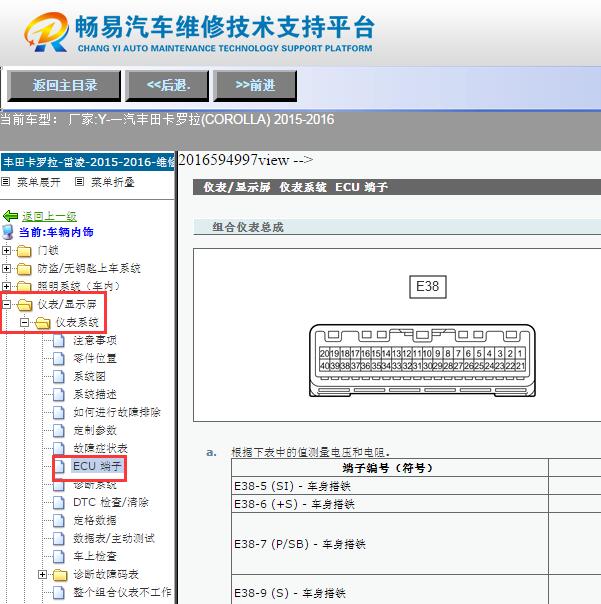Screen dimensions: 601x604
Task: Click the 定制参数 page icon
Action: (59, 431)
